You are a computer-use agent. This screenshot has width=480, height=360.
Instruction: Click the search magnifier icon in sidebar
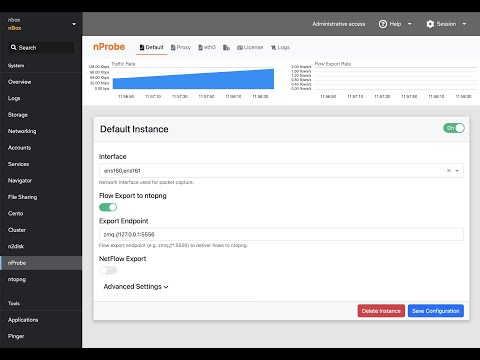(14, 47)
